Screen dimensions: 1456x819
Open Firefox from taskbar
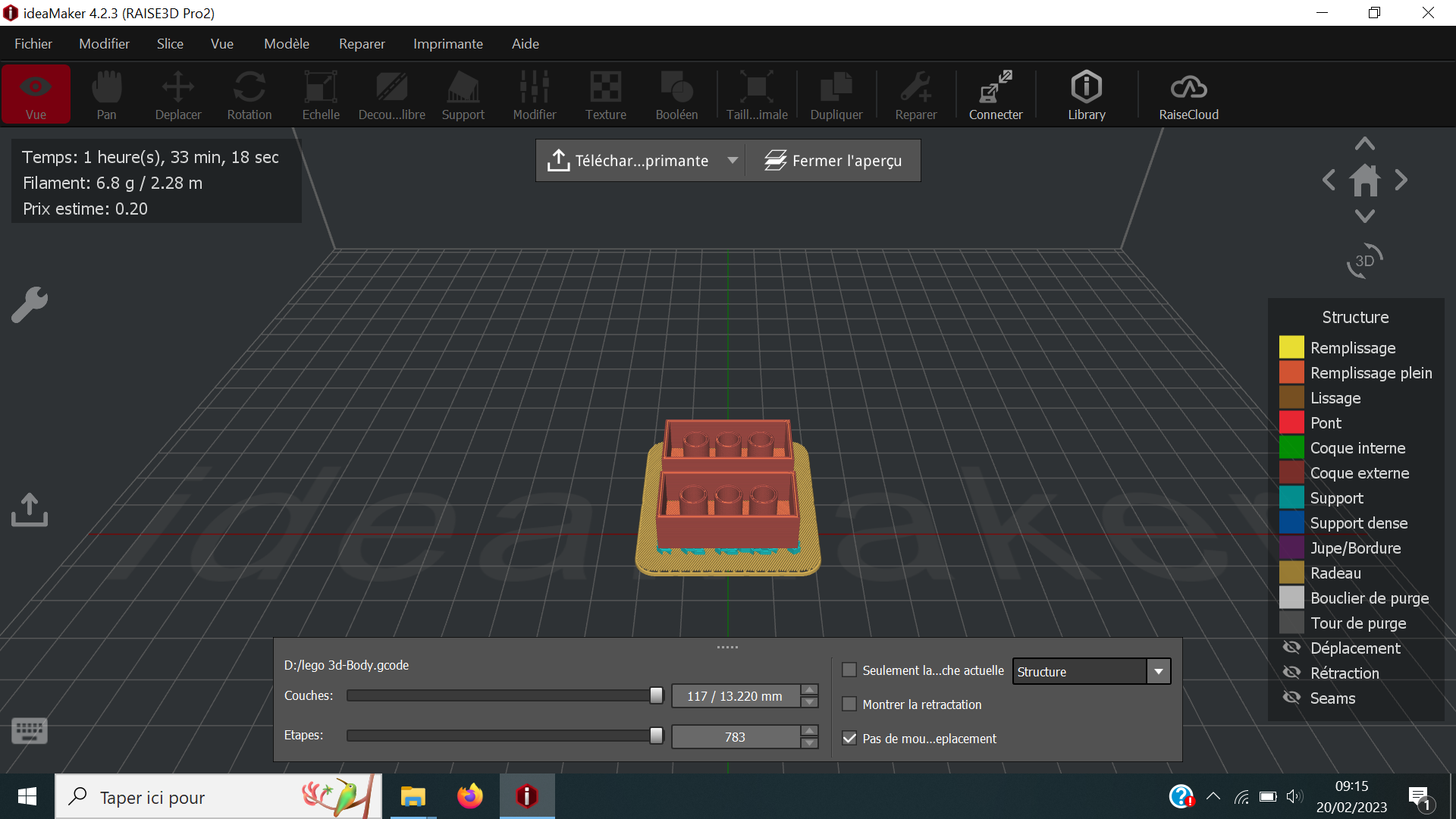point(469,796)
